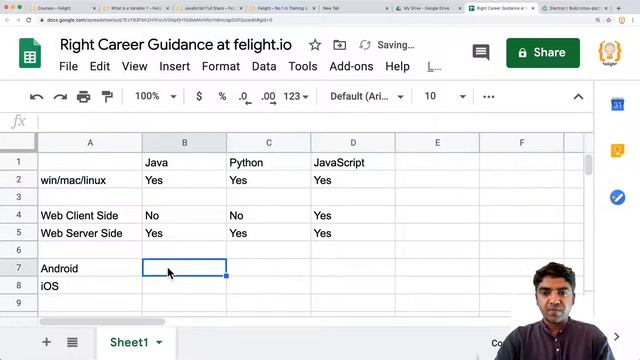640x360 pixels.
Task: Select cell 'Android'
Action: pyautogui.click(x=90, y=268)
